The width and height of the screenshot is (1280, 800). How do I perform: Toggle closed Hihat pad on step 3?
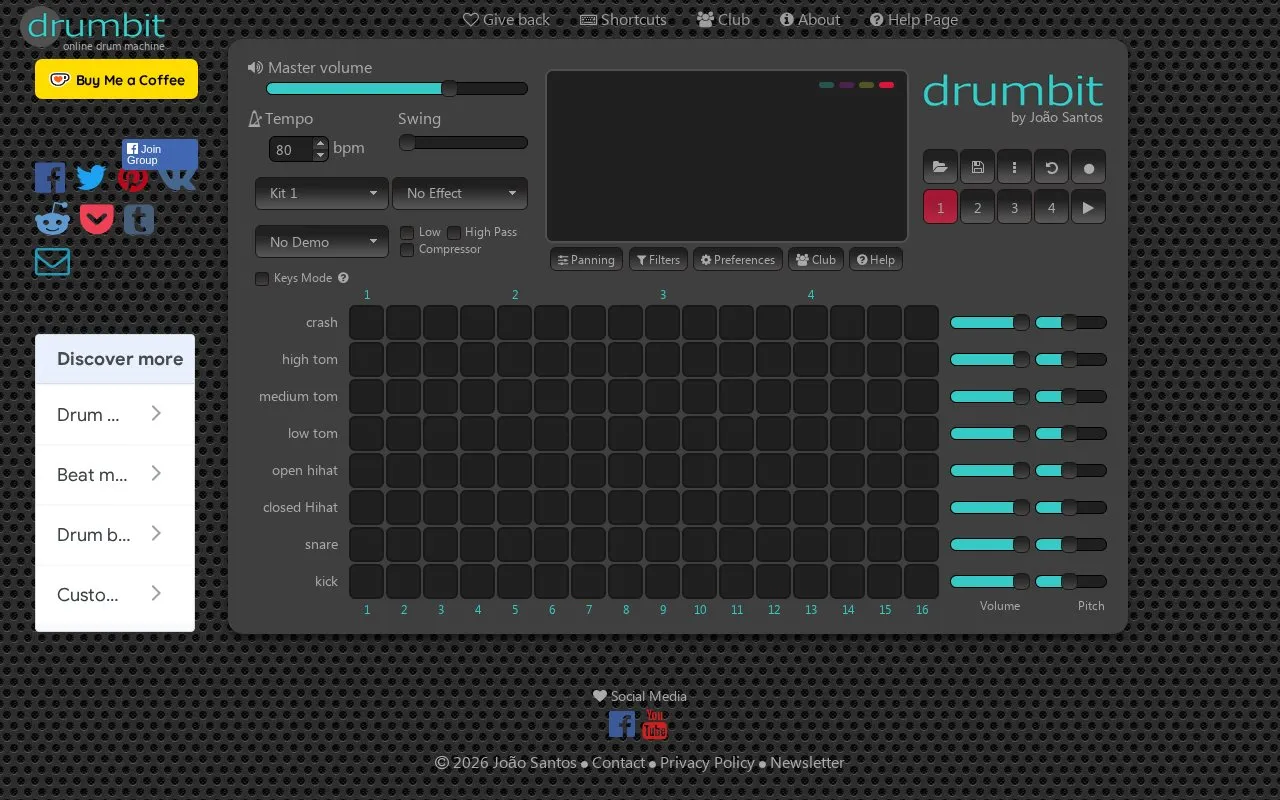(x=440, y=508)
